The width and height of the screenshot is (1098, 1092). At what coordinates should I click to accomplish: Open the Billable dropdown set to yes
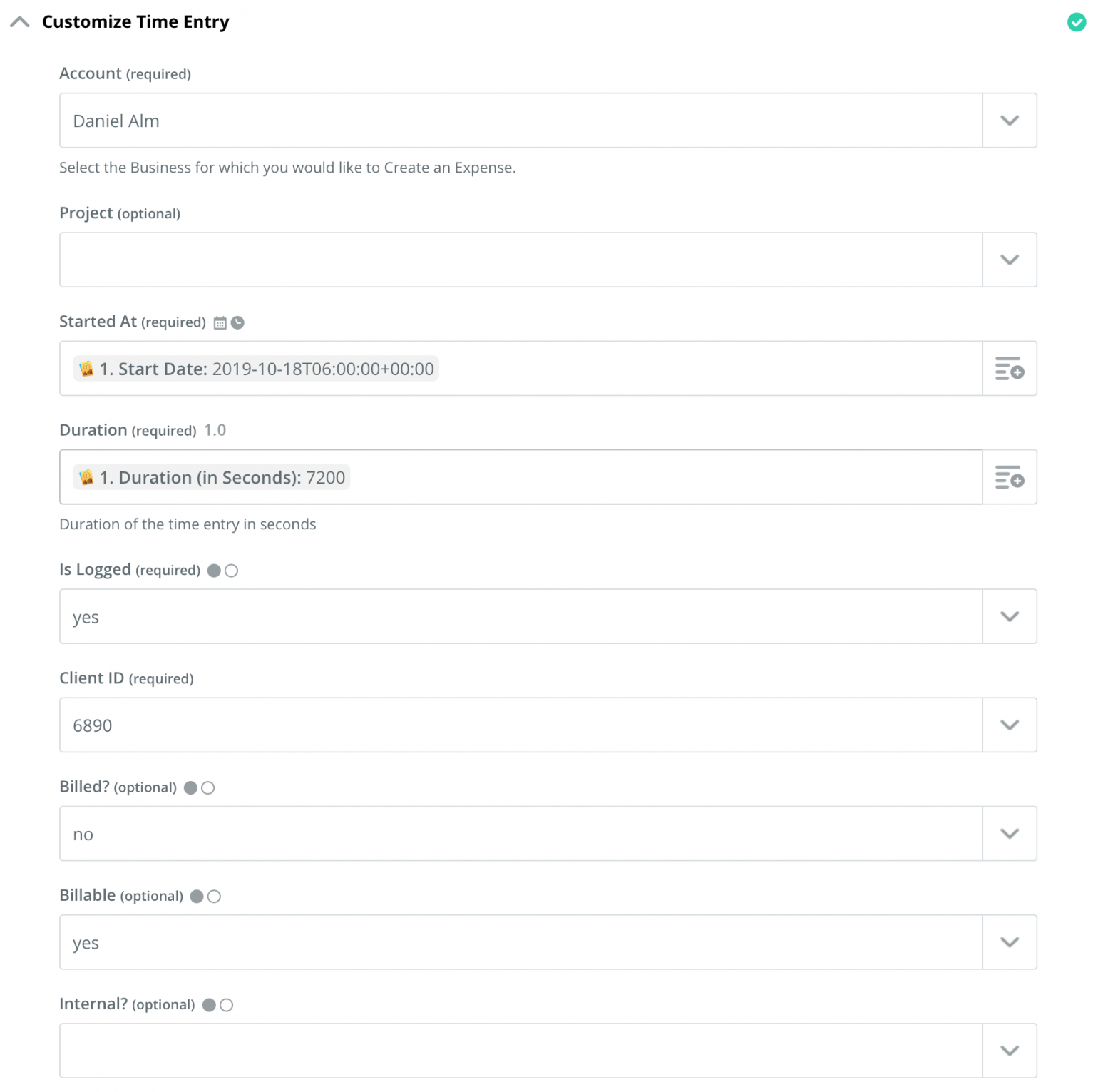(x=1009, y=942)
